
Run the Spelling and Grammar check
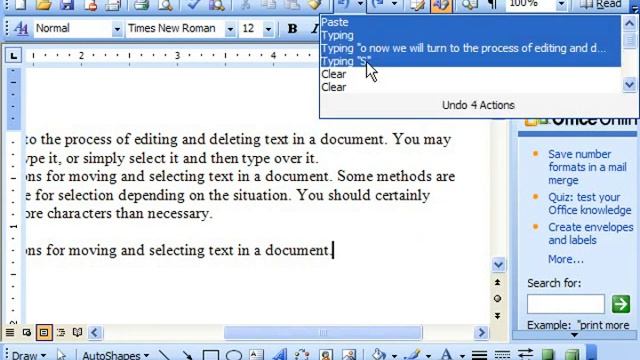193,4
